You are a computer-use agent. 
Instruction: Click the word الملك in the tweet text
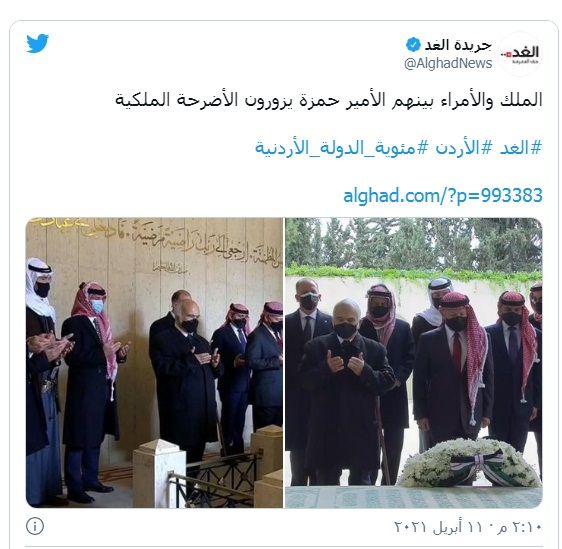(524, 100)
